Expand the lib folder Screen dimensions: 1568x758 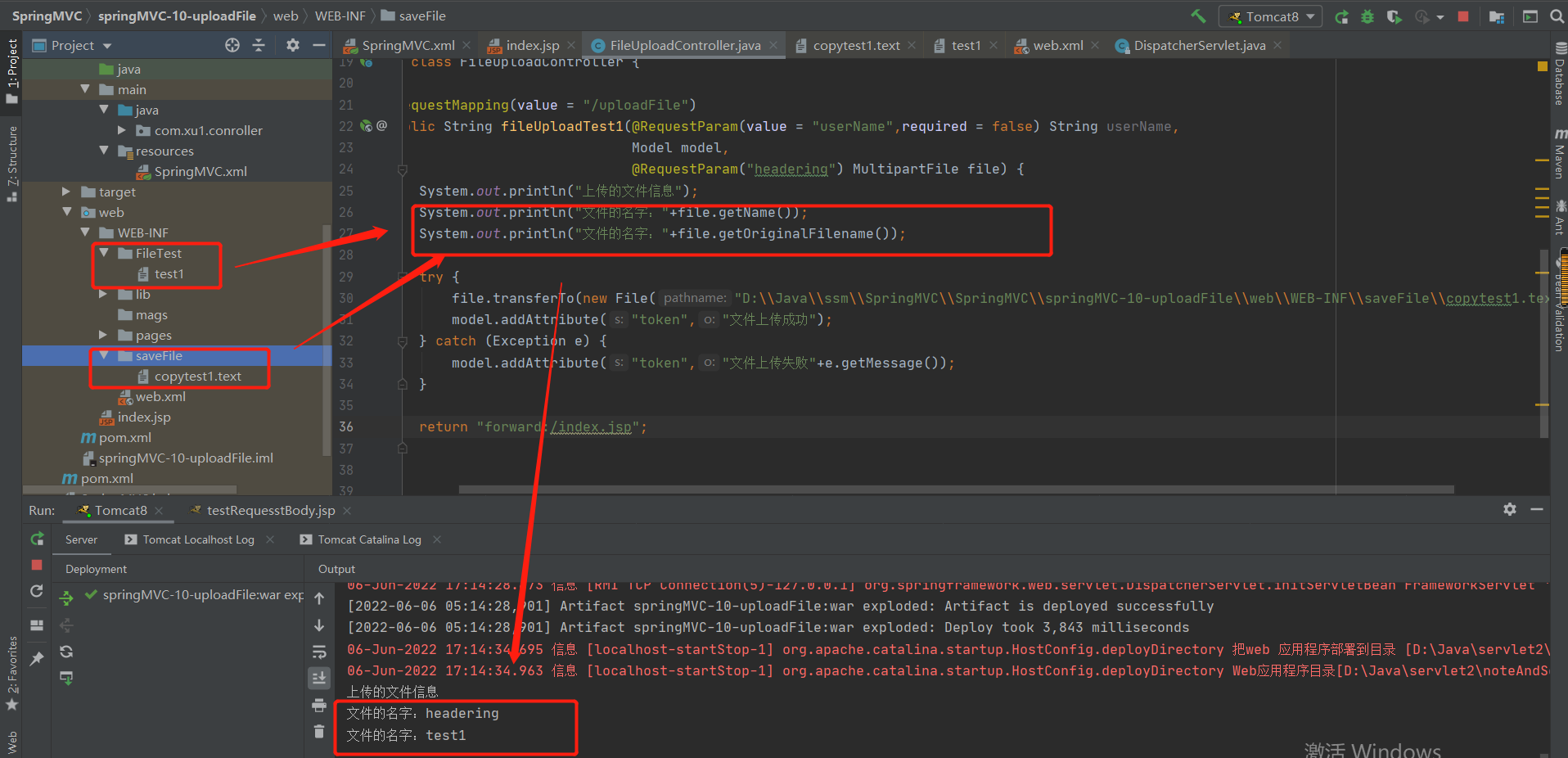(x=103, y=294)
